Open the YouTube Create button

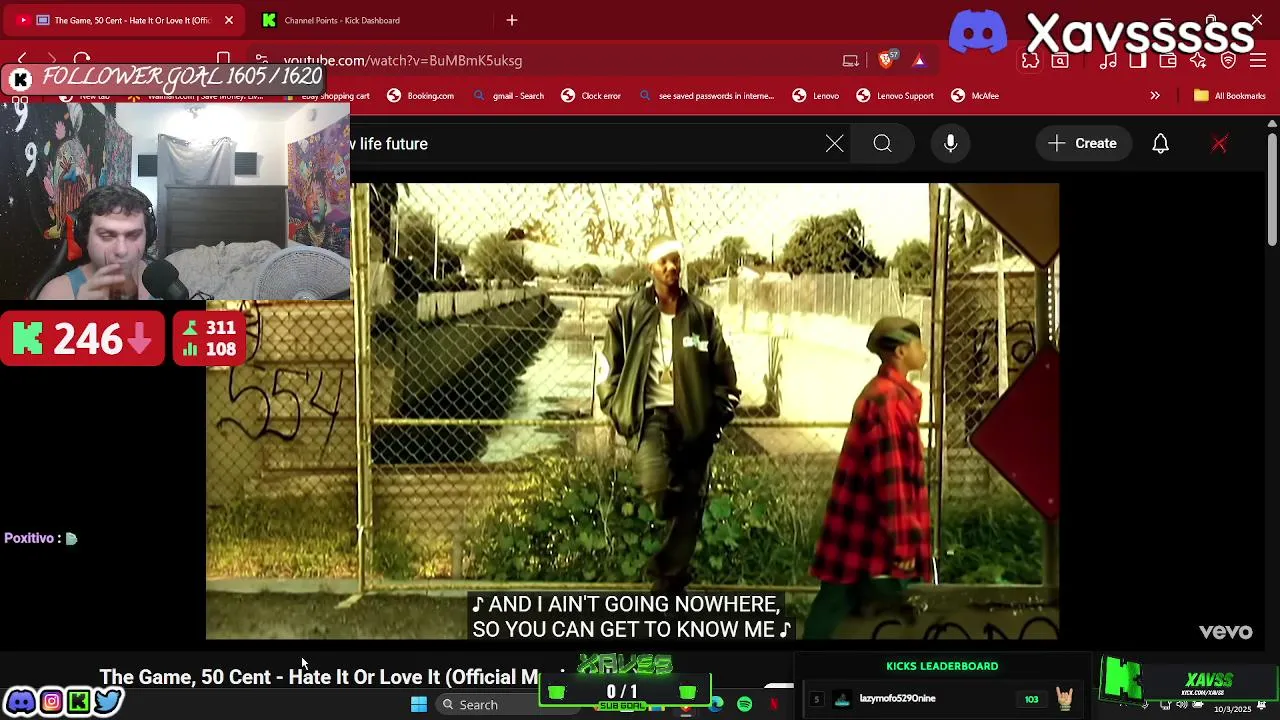click(1083, 143)
